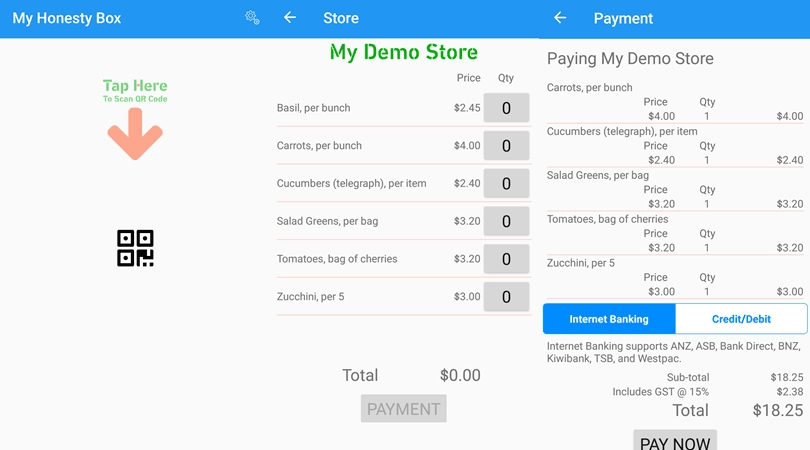Click the My Demo Store title

pyautogui.click(x=404, y=52)
